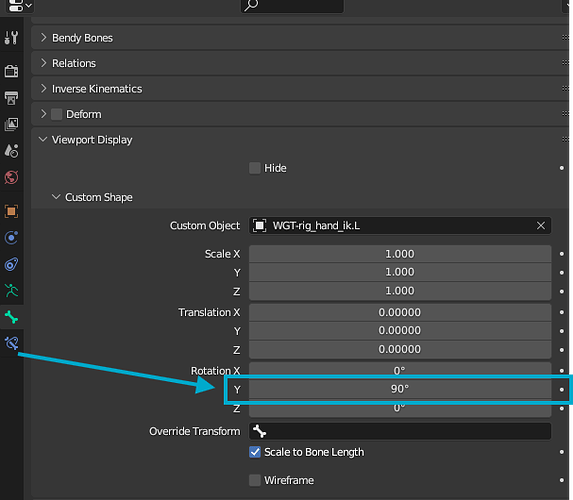Open the Output properties tab

tap(11, 98)
